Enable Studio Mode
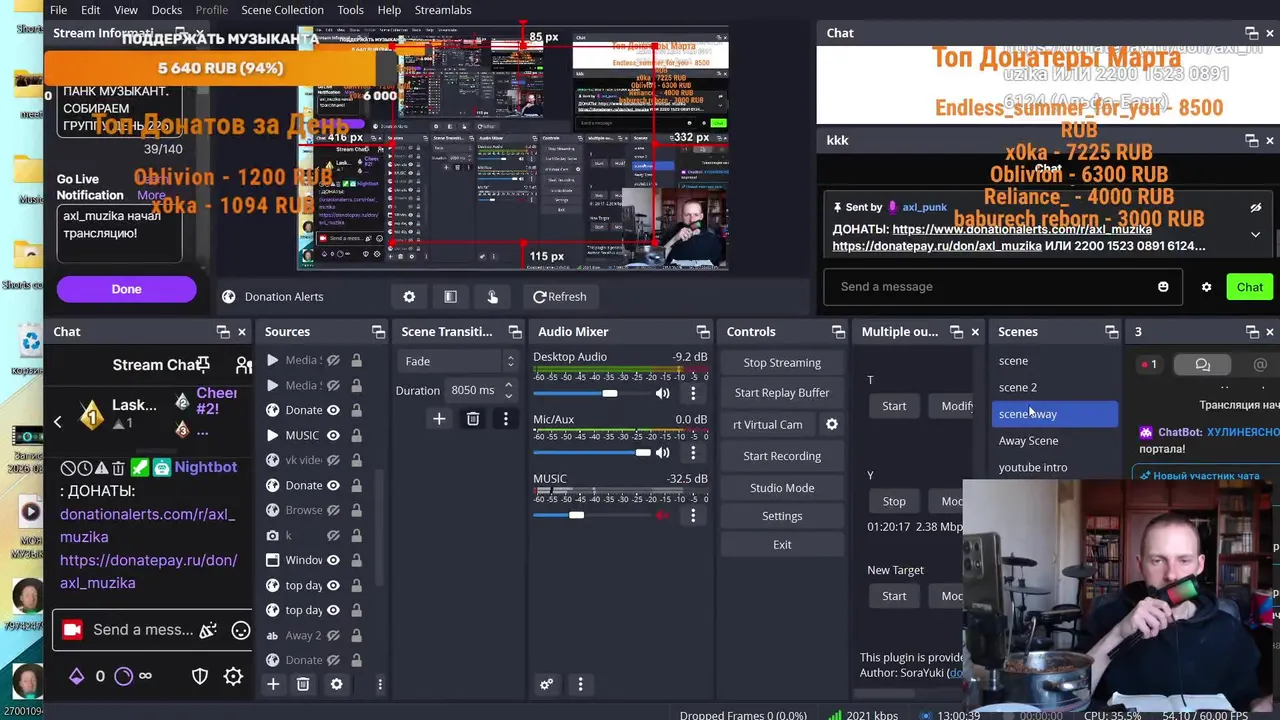The height and width of the screenshot is (720, 1280). (x=782, y=488)
